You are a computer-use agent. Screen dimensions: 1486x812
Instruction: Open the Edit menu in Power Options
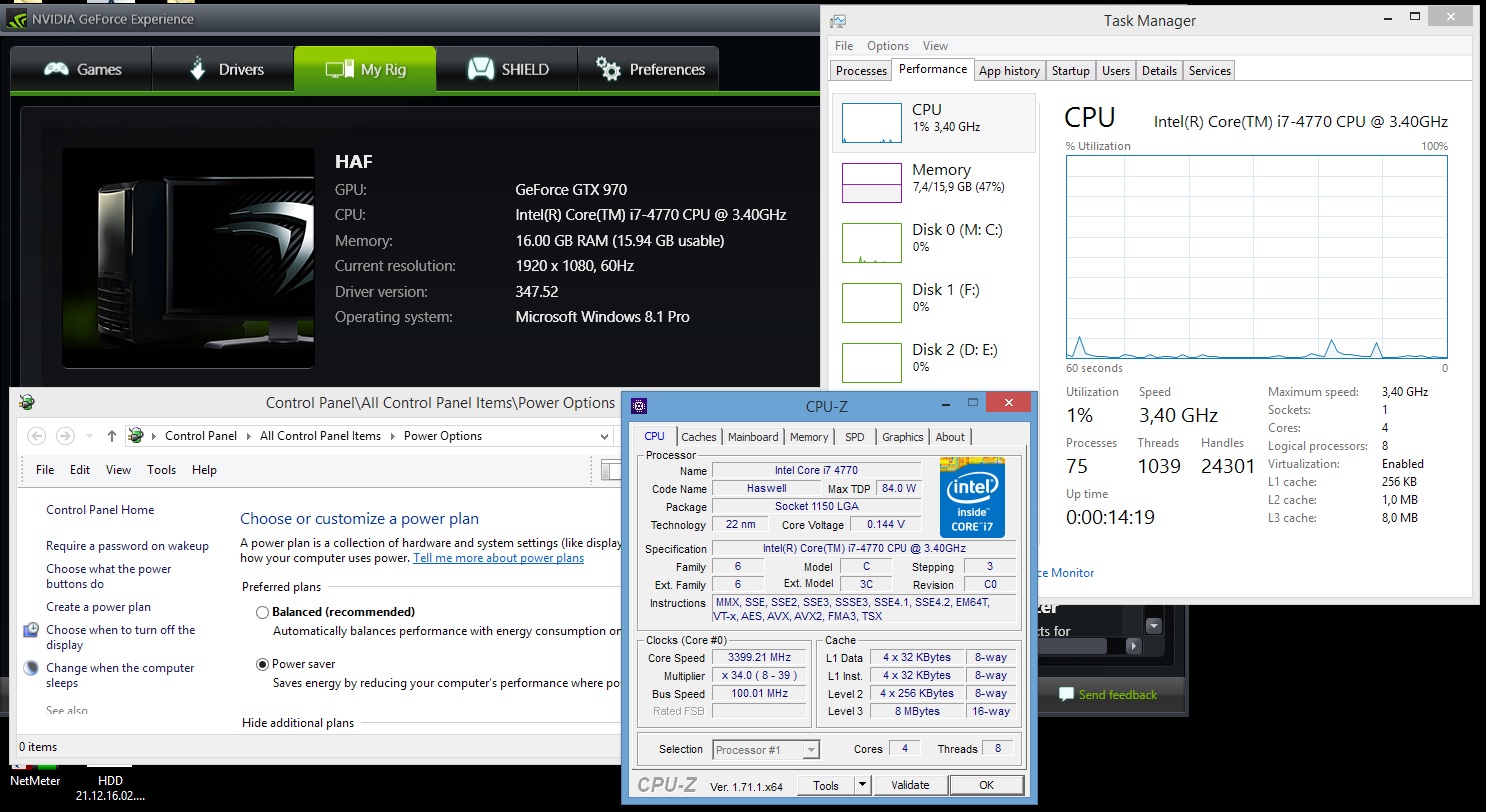pyautogui.click(x=80, y=470)
